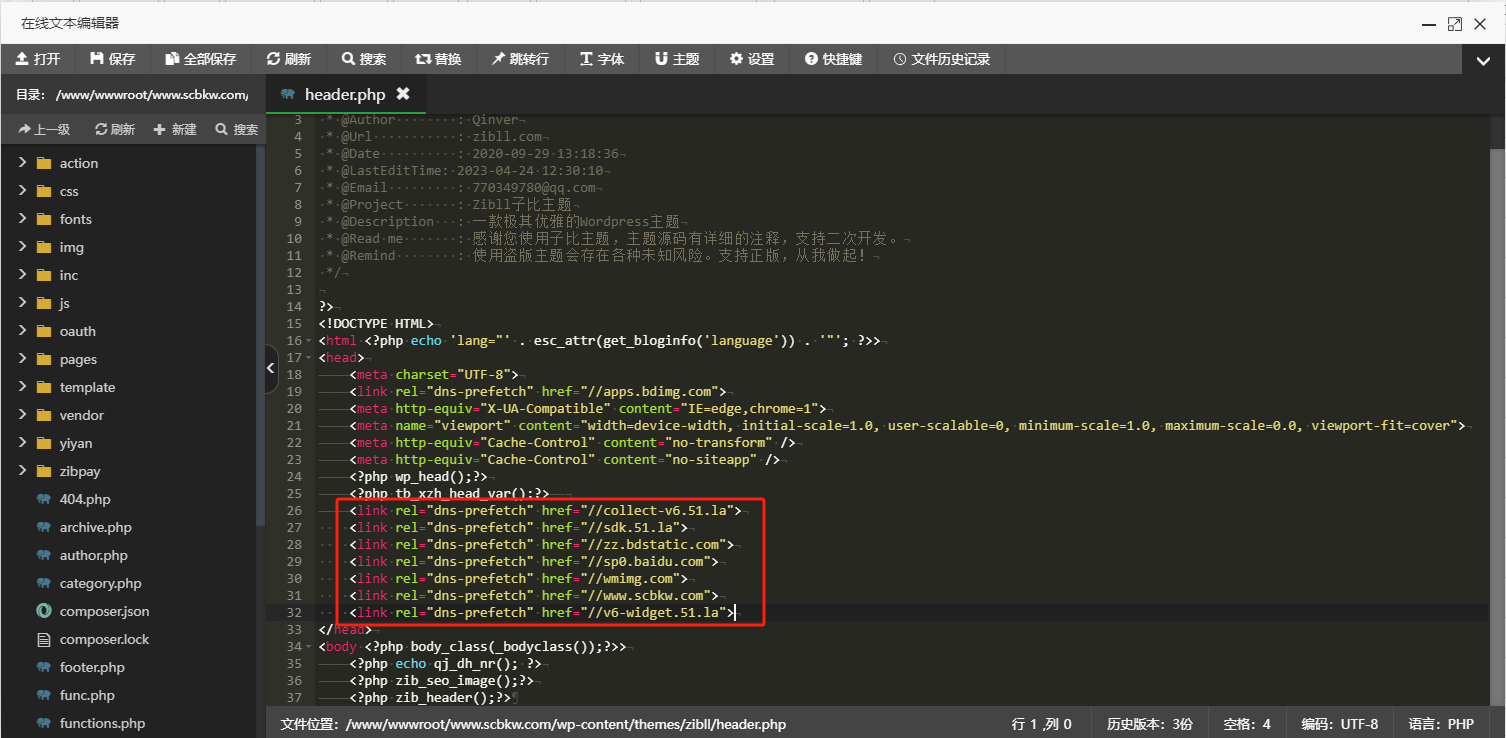The width and height of the screenshot is (1506, 738).
Task: Refresh editor with toolbar 刷新
Action: tap(289, 59)
